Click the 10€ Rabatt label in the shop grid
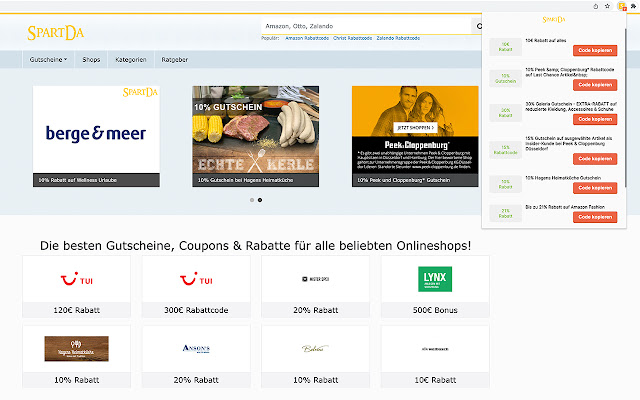Image resolution: width=640 pixels, height=400 pixels. tap(435, 380)
